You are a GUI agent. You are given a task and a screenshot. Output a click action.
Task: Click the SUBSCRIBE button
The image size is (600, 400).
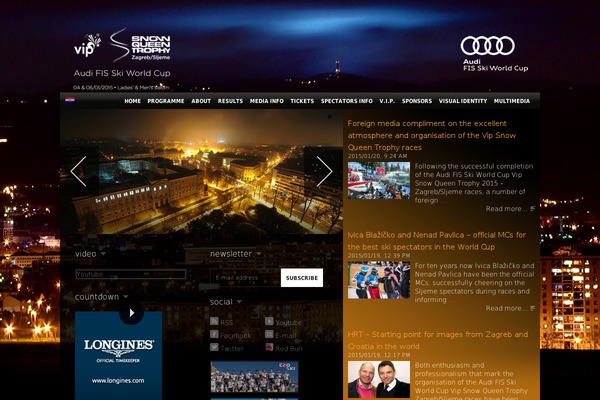(x=302, y=278)
